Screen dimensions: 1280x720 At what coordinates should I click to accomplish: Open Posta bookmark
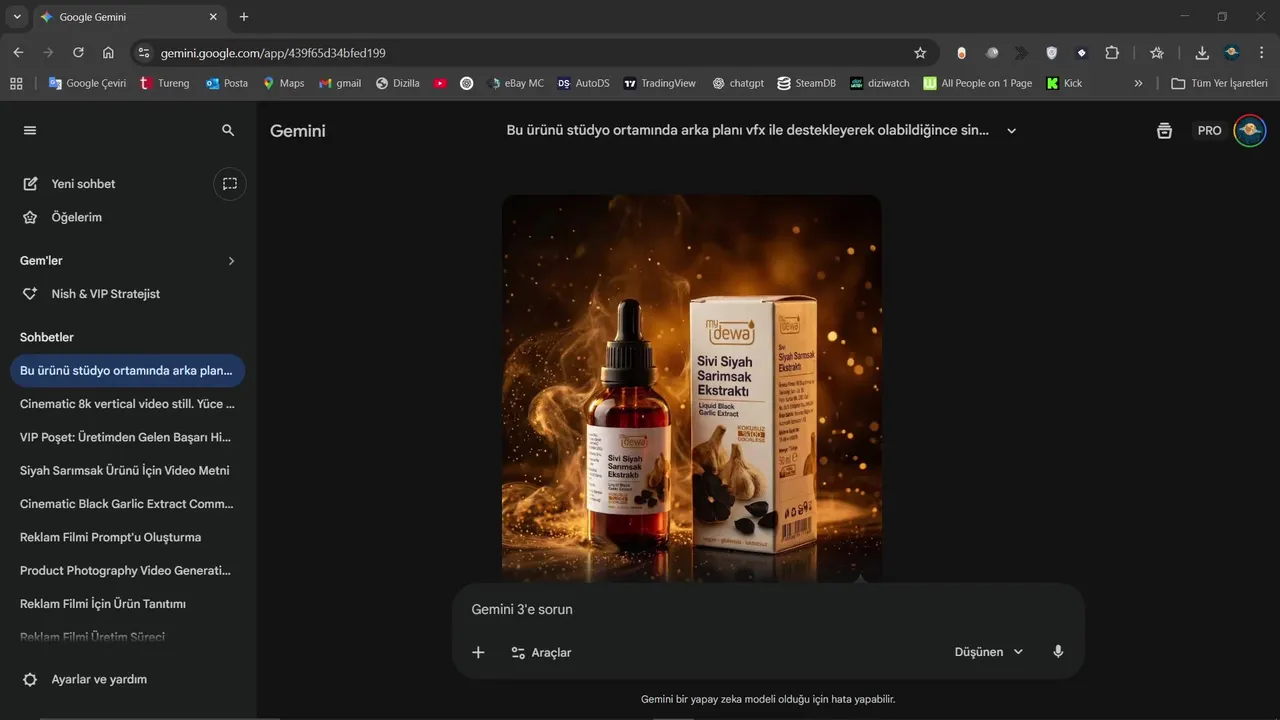[226, 83]
